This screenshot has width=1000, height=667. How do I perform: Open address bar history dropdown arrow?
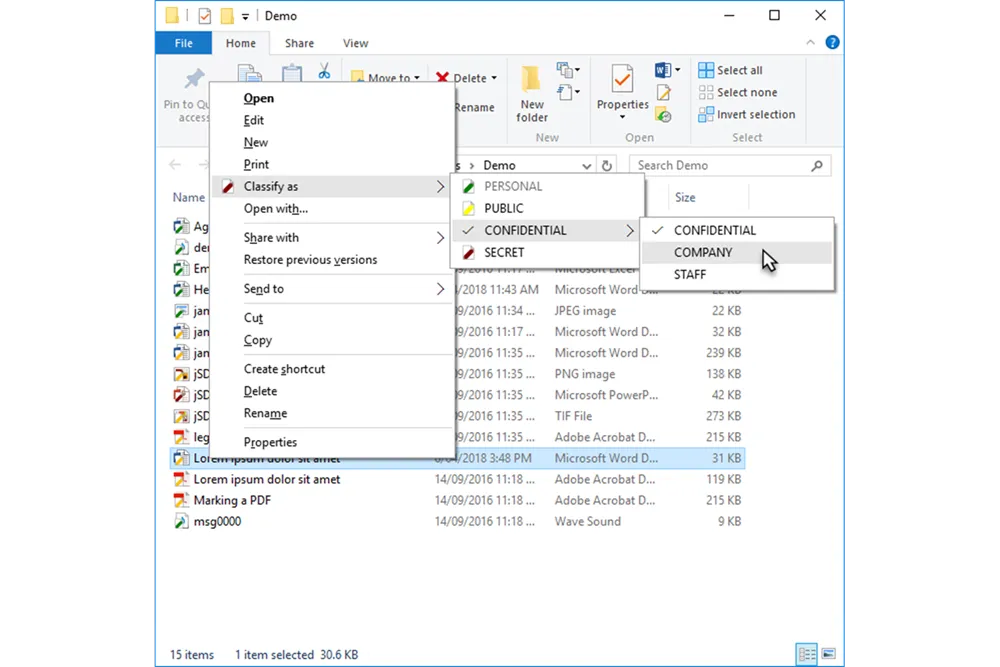click(x=587, y=166)
